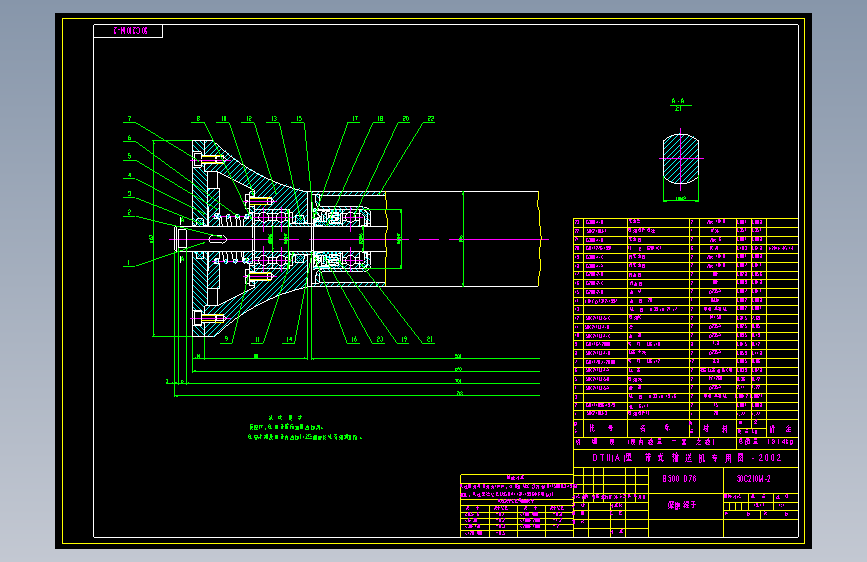The image size is (867, 562).
Task: Click part callout number 8
Action: (x=199, y=119)
